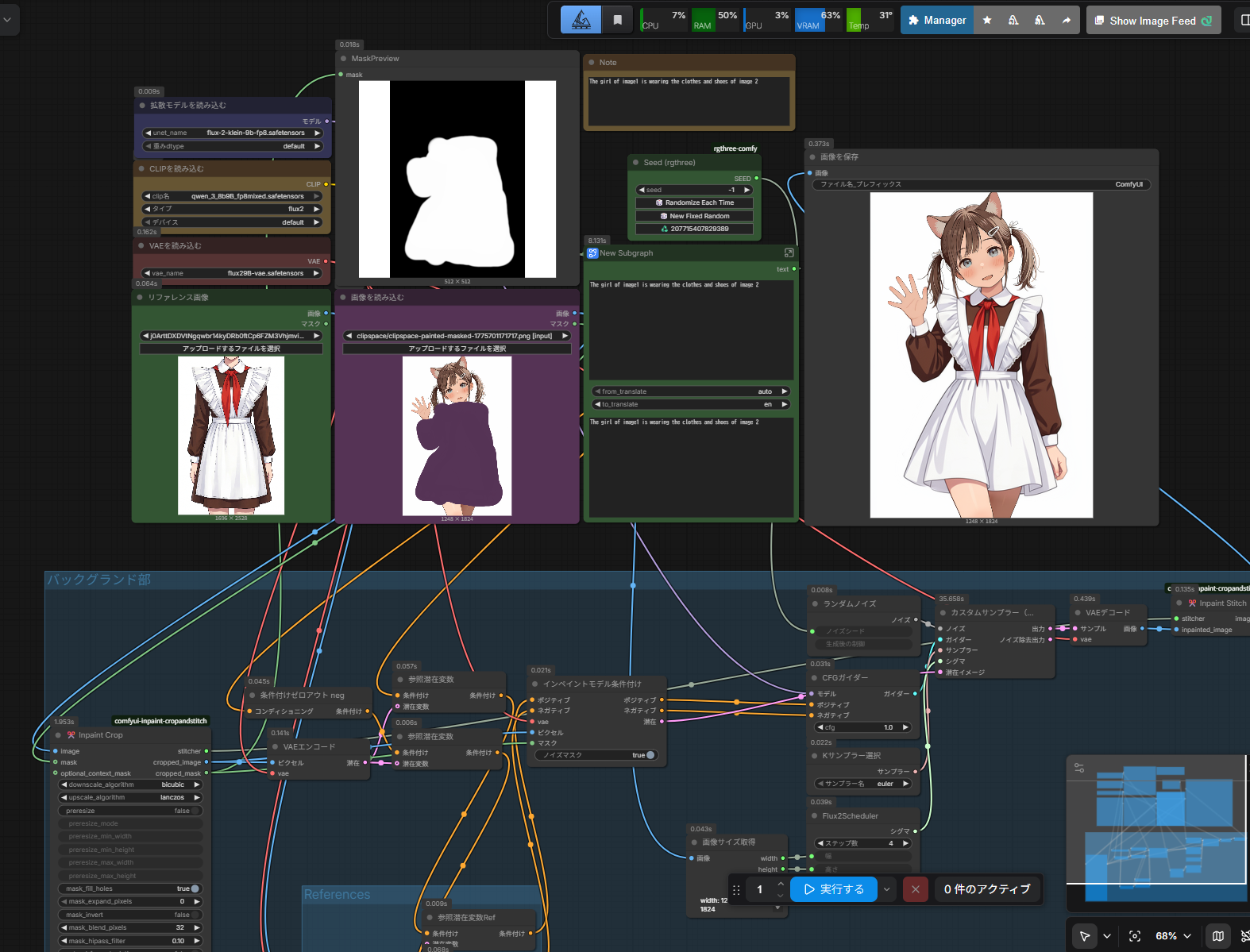The image size is (1250, 952).
Task: Click the share arrow icon in the top toolbar
Action: click(x=1066, y=21)
